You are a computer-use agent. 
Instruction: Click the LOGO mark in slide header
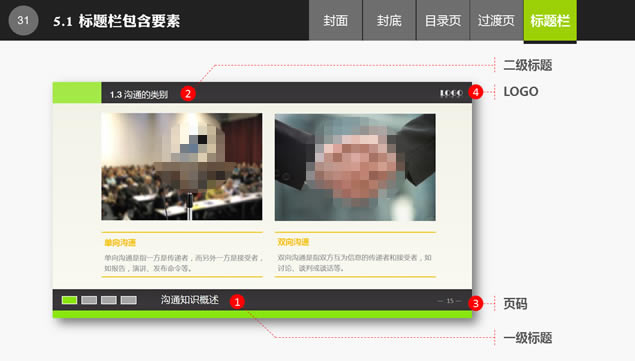click(x=451, y=93)
